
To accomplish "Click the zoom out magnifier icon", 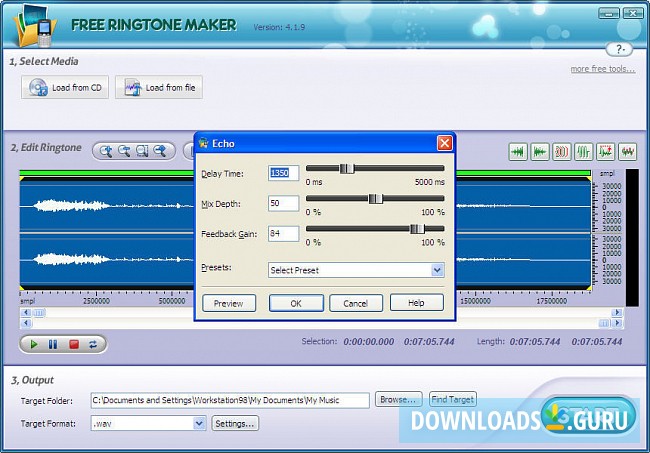I will [x=124, y=151].
